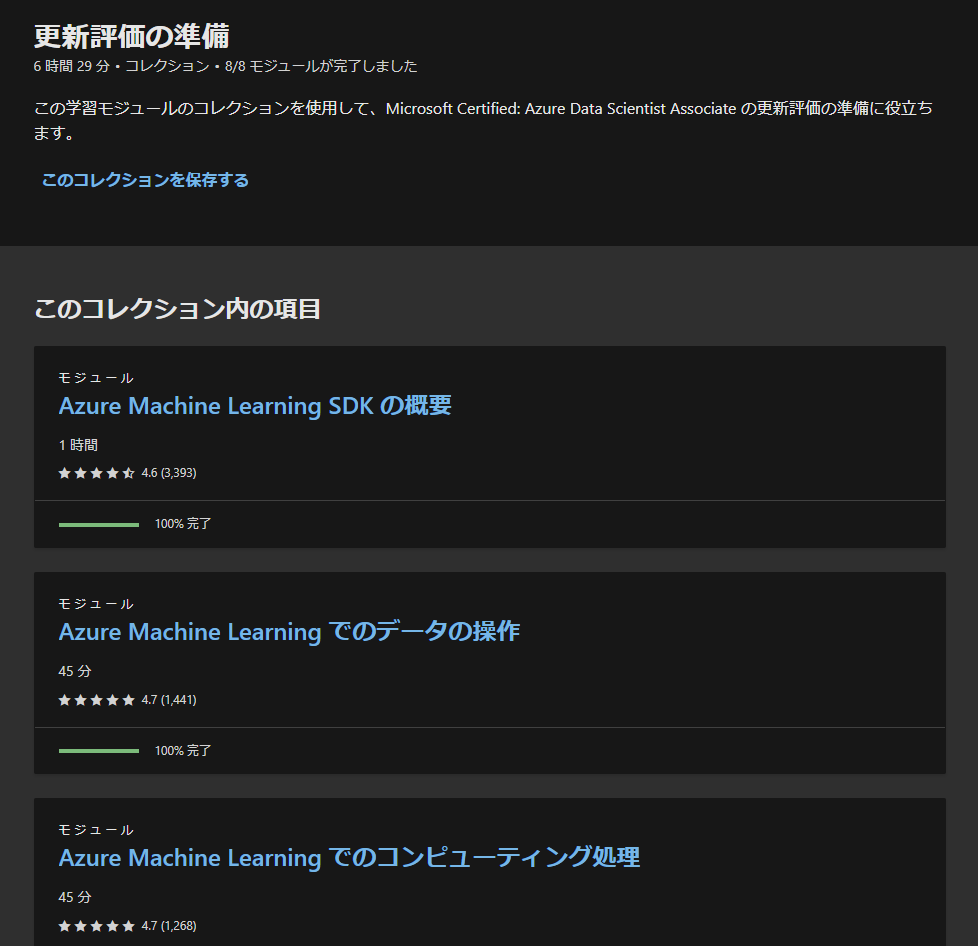Open the Azure Machine Learning SDK の概要 module
This screenshot has width=978, height=946.
(254, 406)
